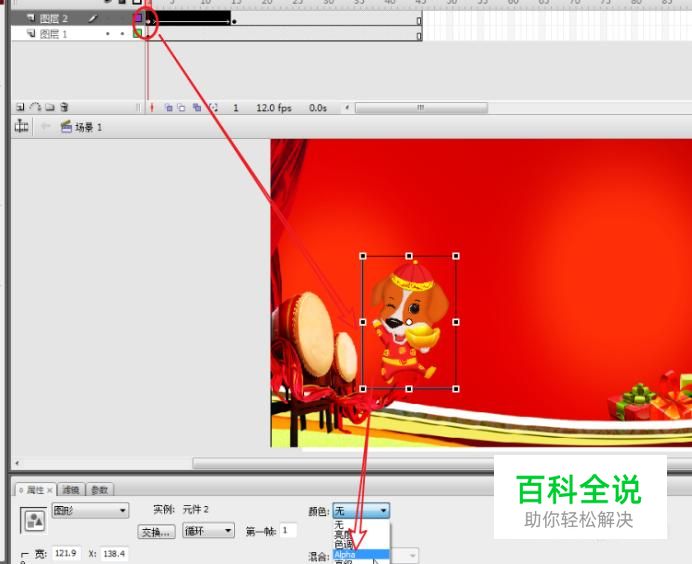This screenshot has width=692, height=564.
Task: Click the Center Frame icon under the timeline
Action: click(x=152, y=107)
